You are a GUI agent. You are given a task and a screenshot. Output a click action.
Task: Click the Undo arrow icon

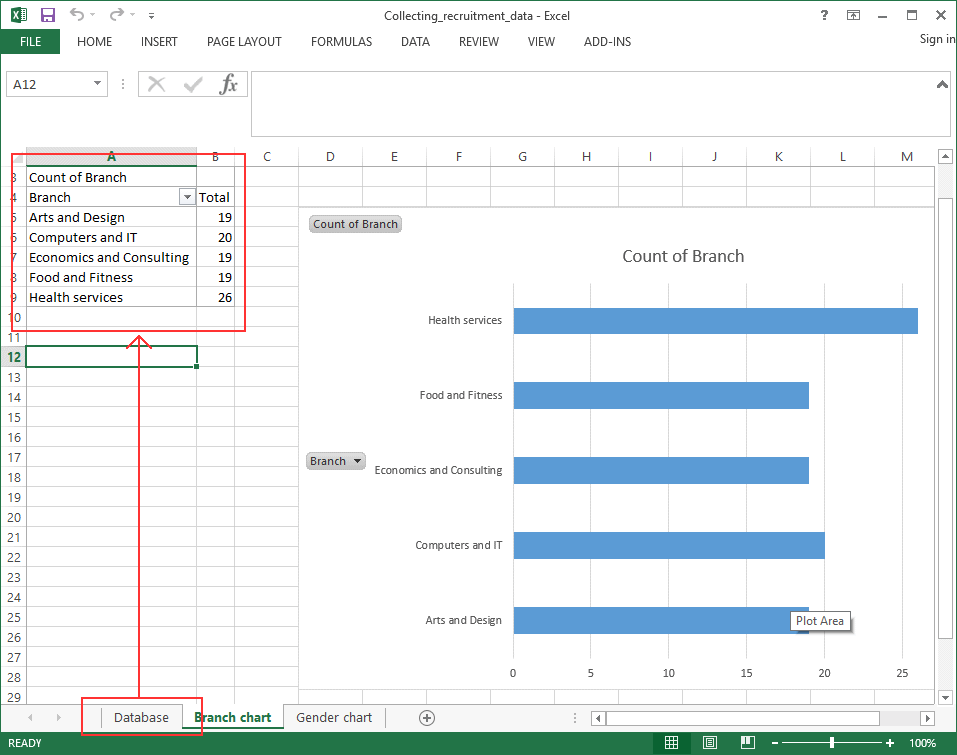click(x=76, y=14)
